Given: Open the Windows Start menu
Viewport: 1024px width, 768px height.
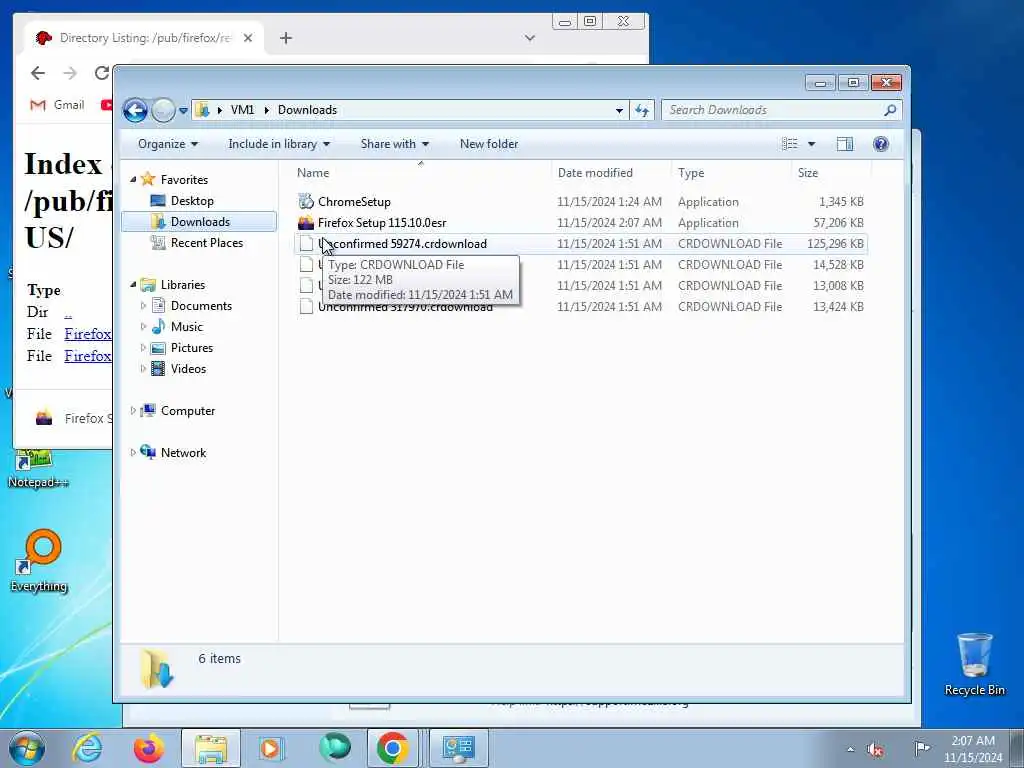Looking at the screenshot, I should (x=26, y=748).
